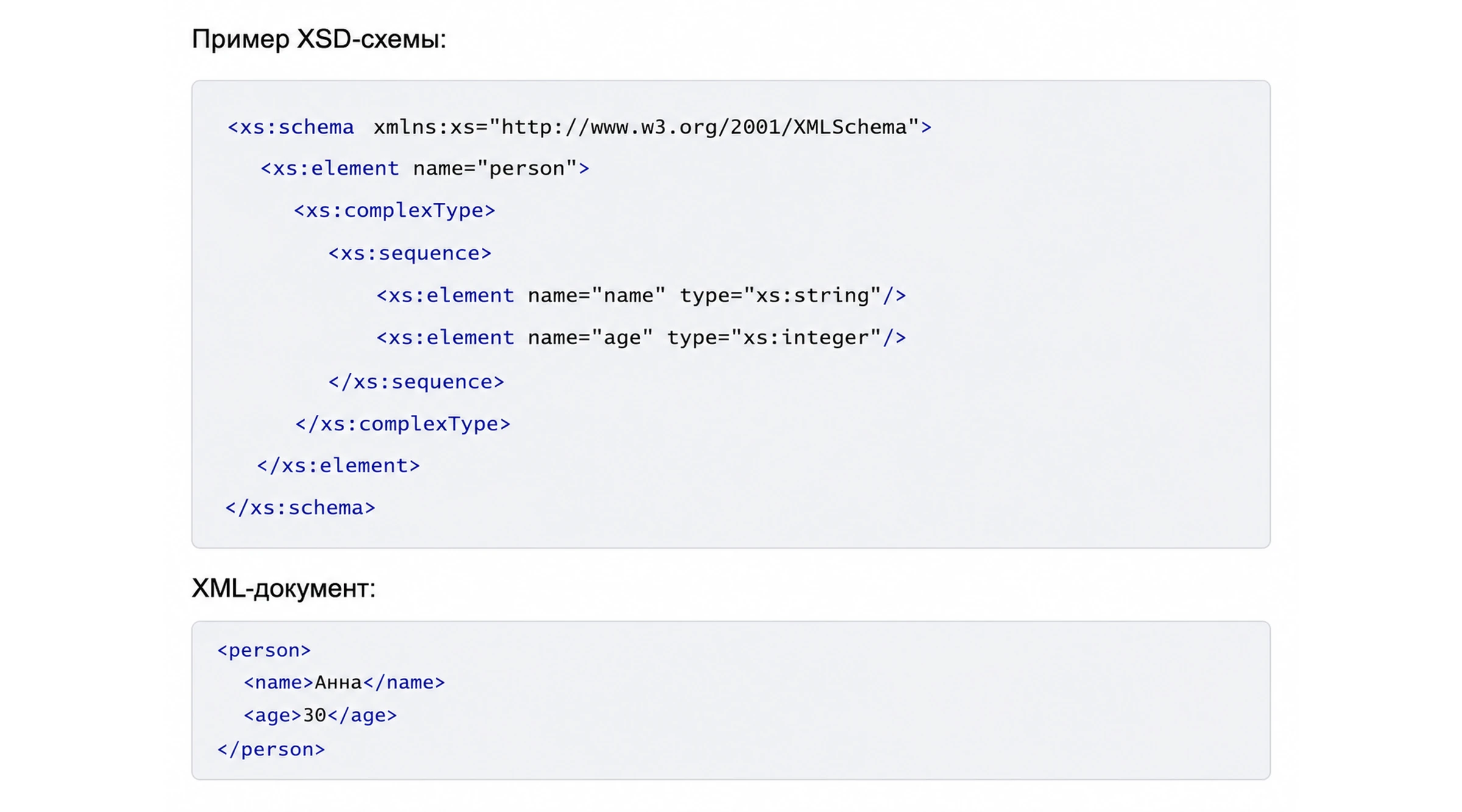Click the element line with type="xs:string"
The width and height of the screenshot is (1462, 812).
641,295
